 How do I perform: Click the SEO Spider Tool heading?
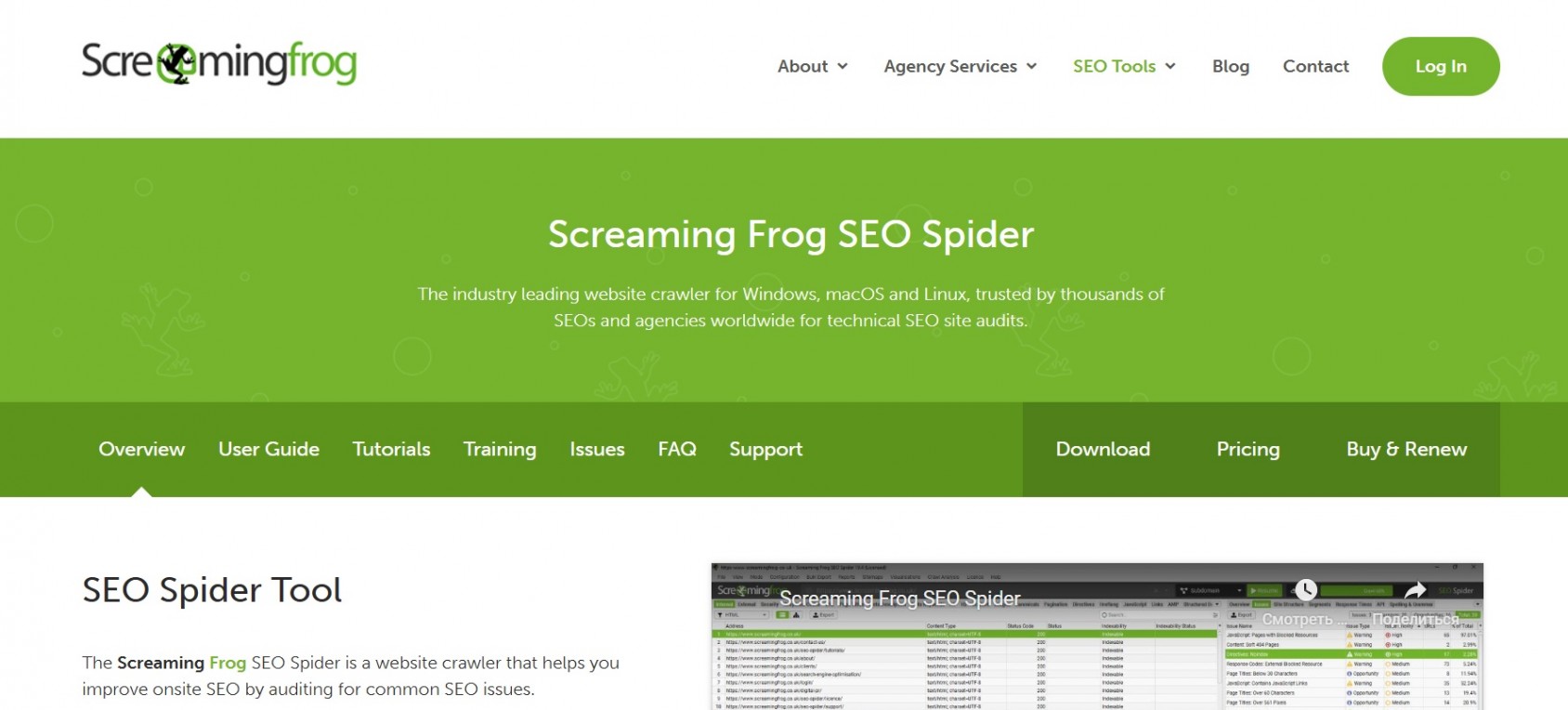pyautogui.click(x=212, y=590)
